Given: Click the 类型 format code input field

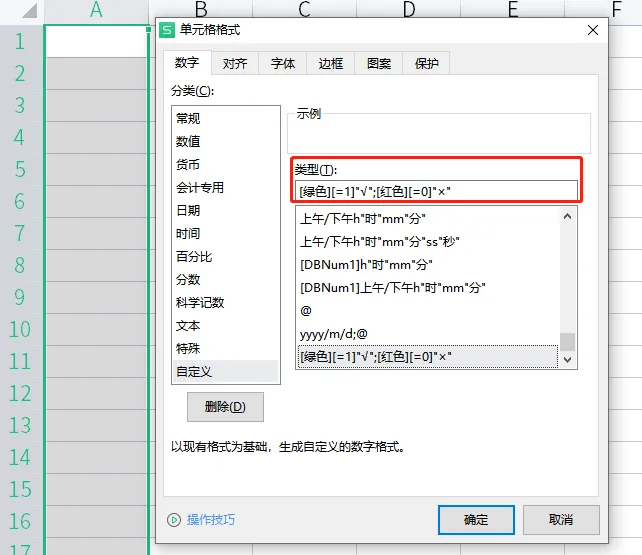Looking at the screenshot, I should [x=436, y=191].
